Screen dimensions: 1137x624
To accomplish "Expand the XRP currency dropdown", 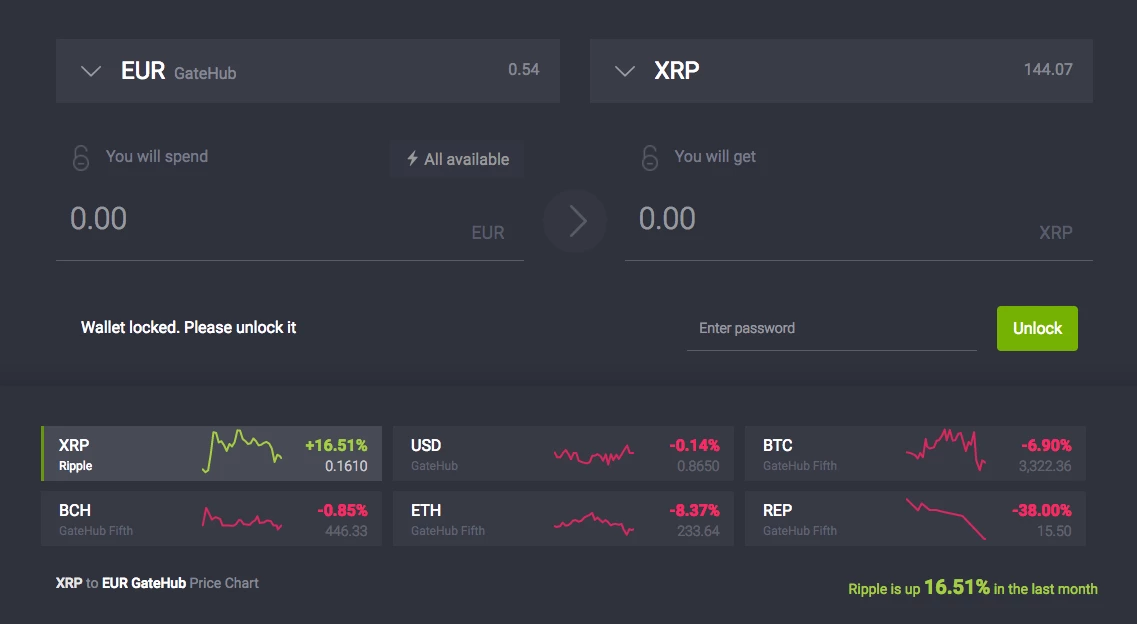I will pos(624,71).
